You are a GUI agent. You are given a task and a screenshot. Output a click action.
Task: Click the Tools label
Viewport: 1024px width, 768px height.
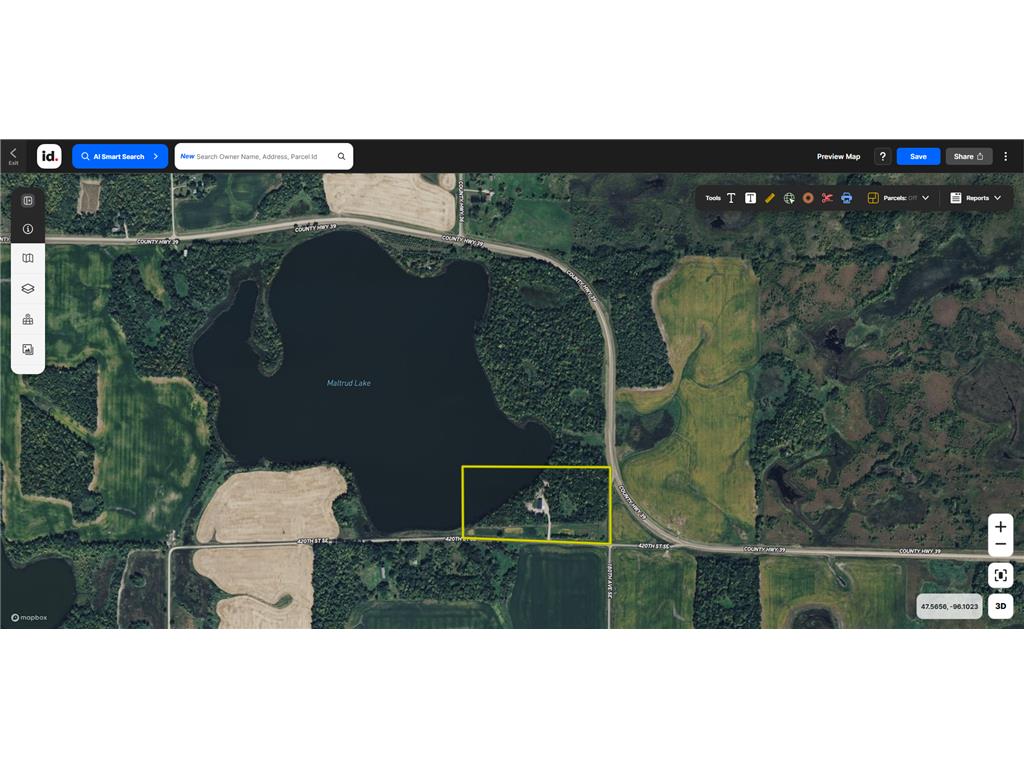point(712,198)
